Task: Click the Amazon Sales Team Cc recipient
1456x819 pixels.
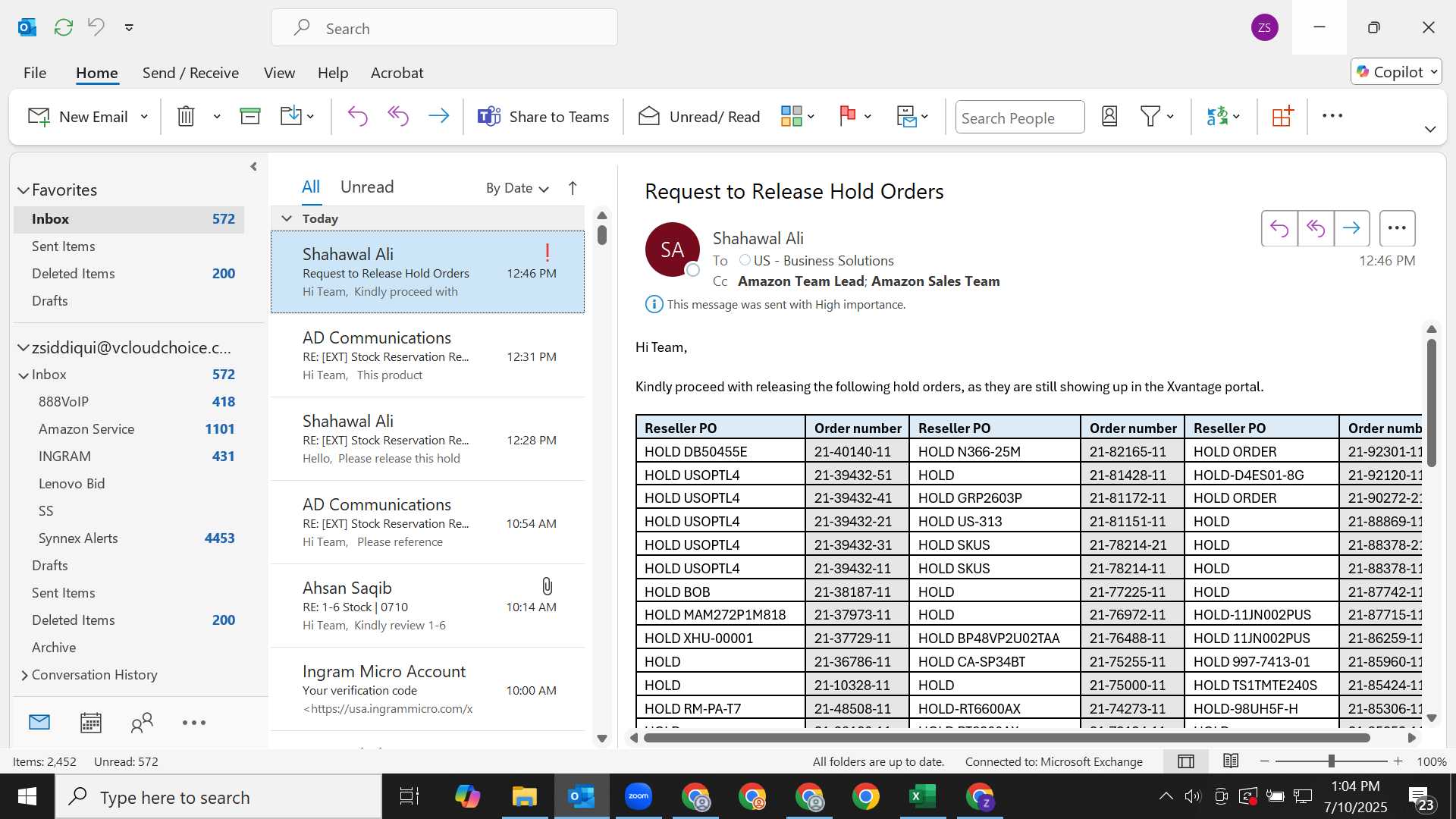Action: [x=936, y=281]
